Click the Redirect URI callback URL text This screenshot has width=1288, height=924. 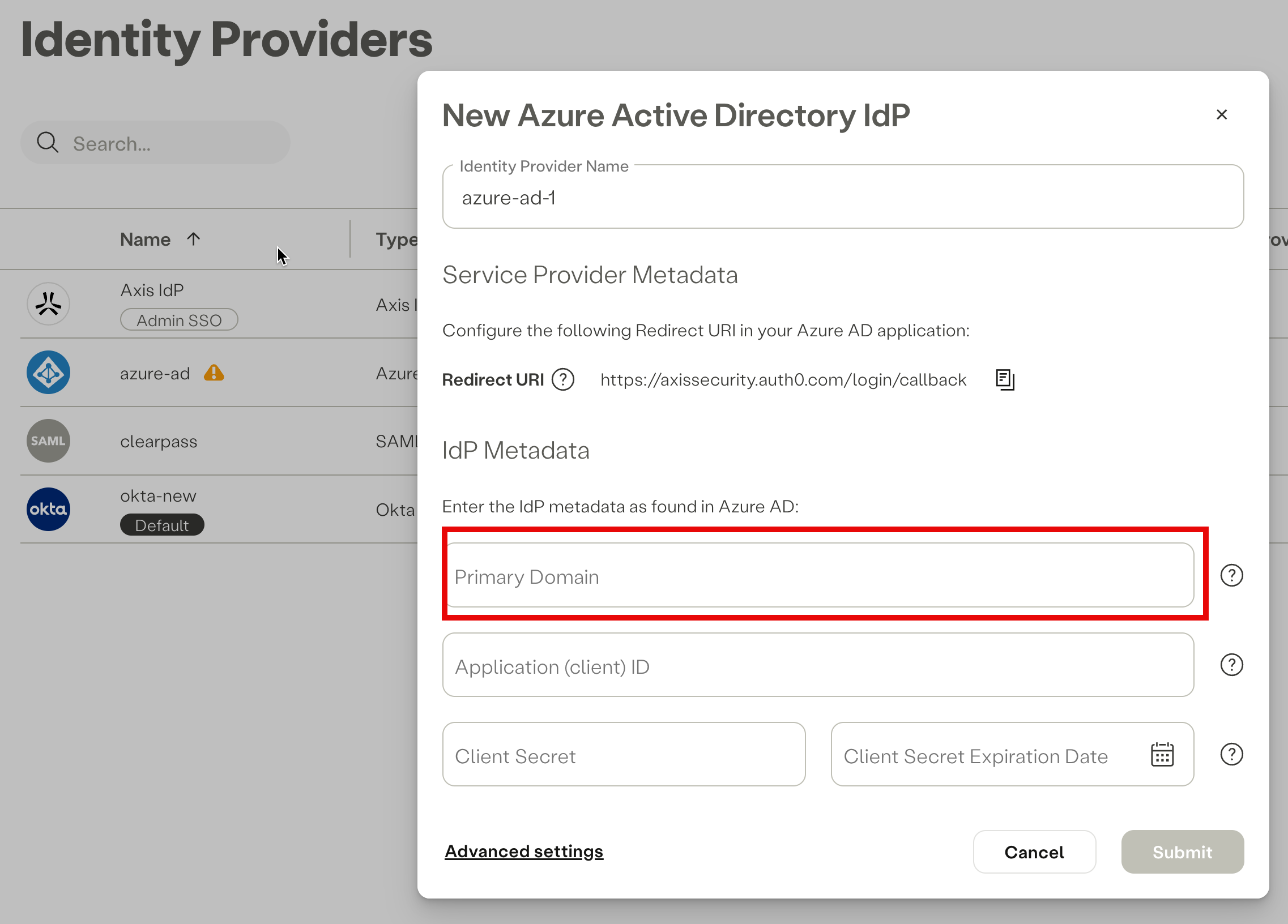[783, 380]
